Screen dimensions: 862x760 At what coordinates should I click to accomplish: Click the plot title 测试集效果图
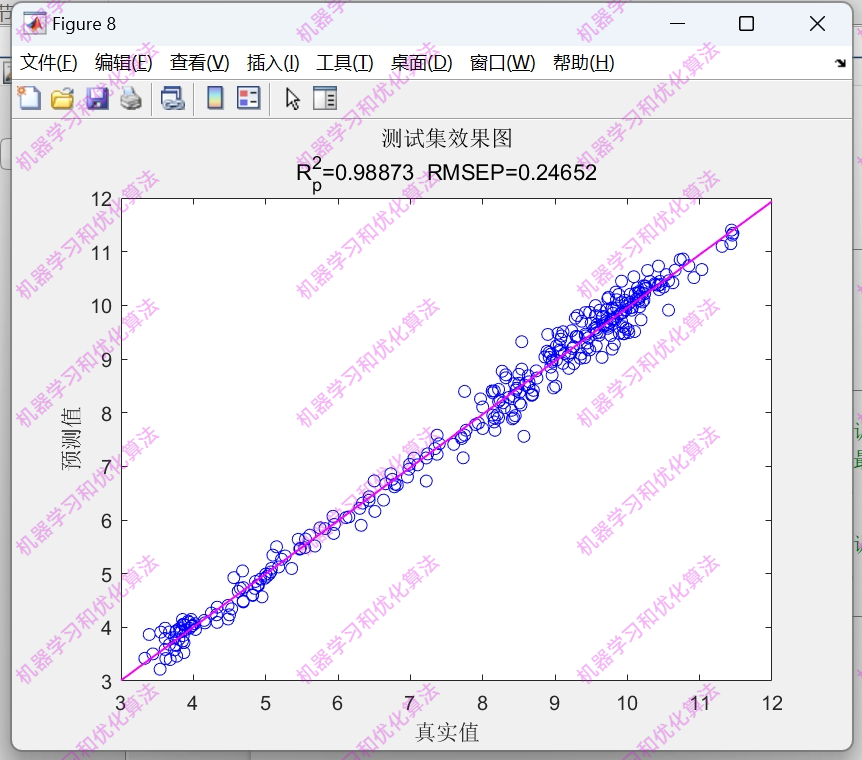pyautogui.click(x=447, y=139)
